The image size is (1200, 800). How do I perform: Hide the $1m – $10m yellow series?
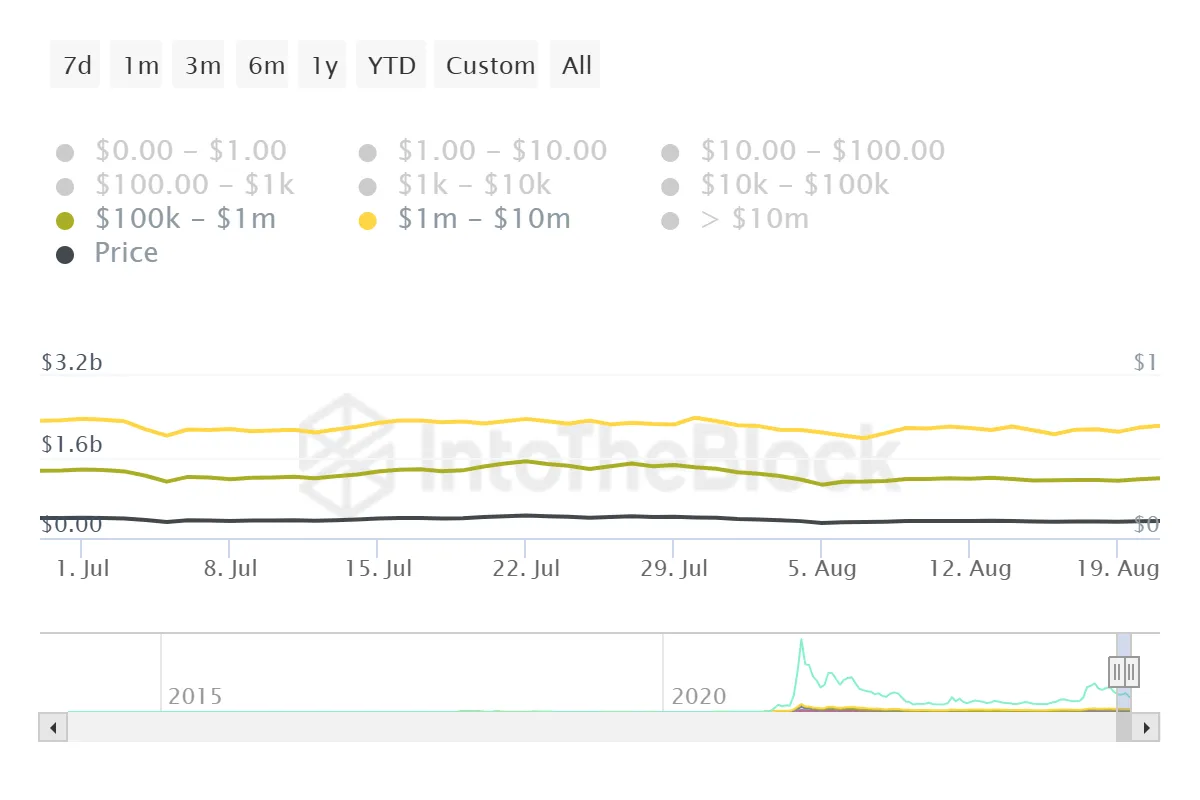(x=483, y=219)
